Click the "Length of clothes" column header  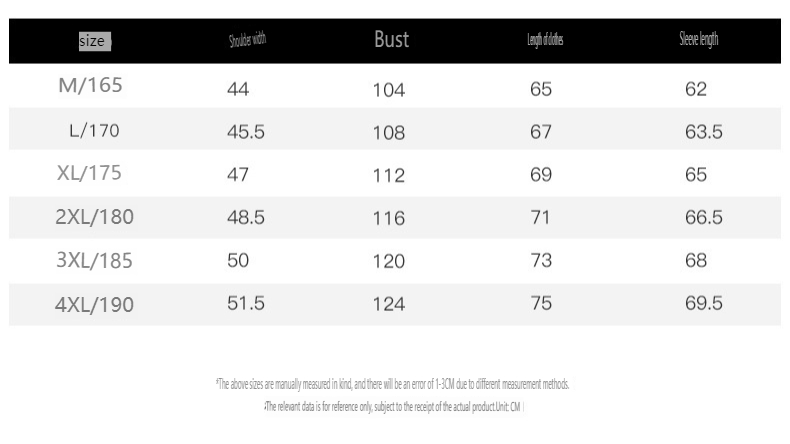click(x=545, y=41)
